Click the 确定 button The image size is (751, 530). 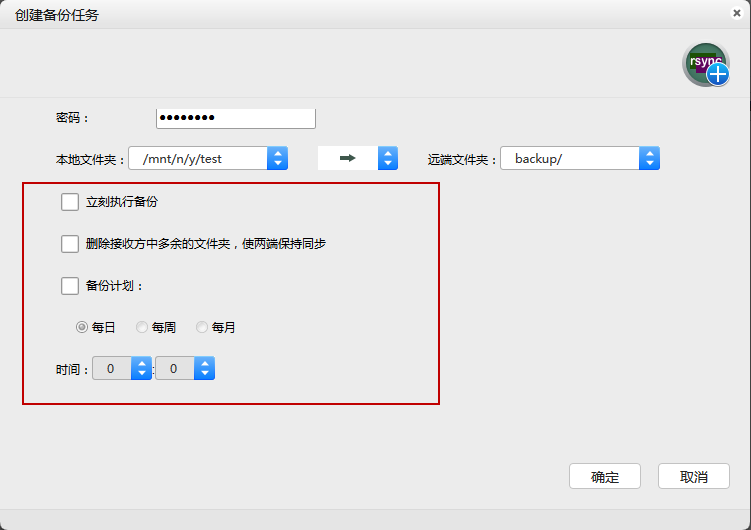605,477
